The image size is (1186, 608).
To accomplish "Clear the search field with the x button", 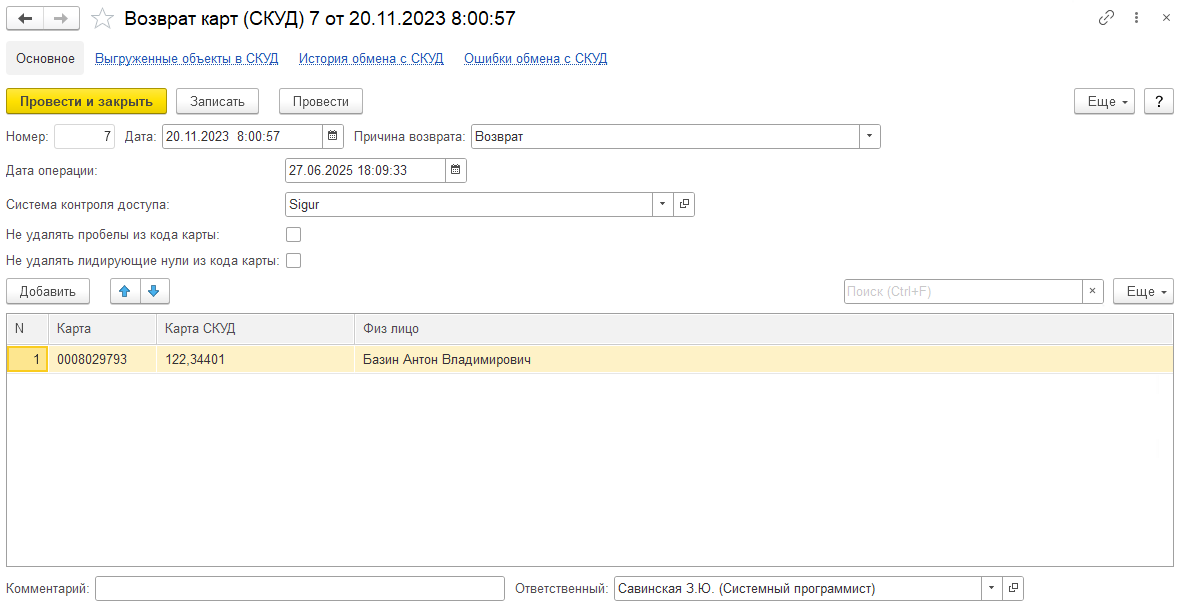I will click(x=1093, y=291).
